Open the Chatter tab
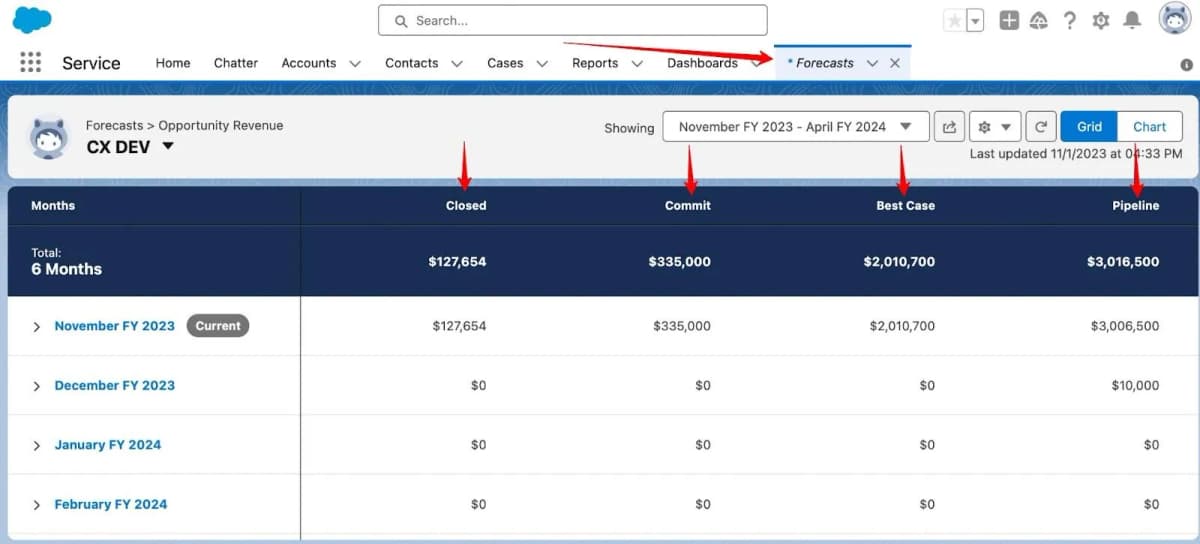1200x544 pixels. pyautogui.click(x=236, y=62)
